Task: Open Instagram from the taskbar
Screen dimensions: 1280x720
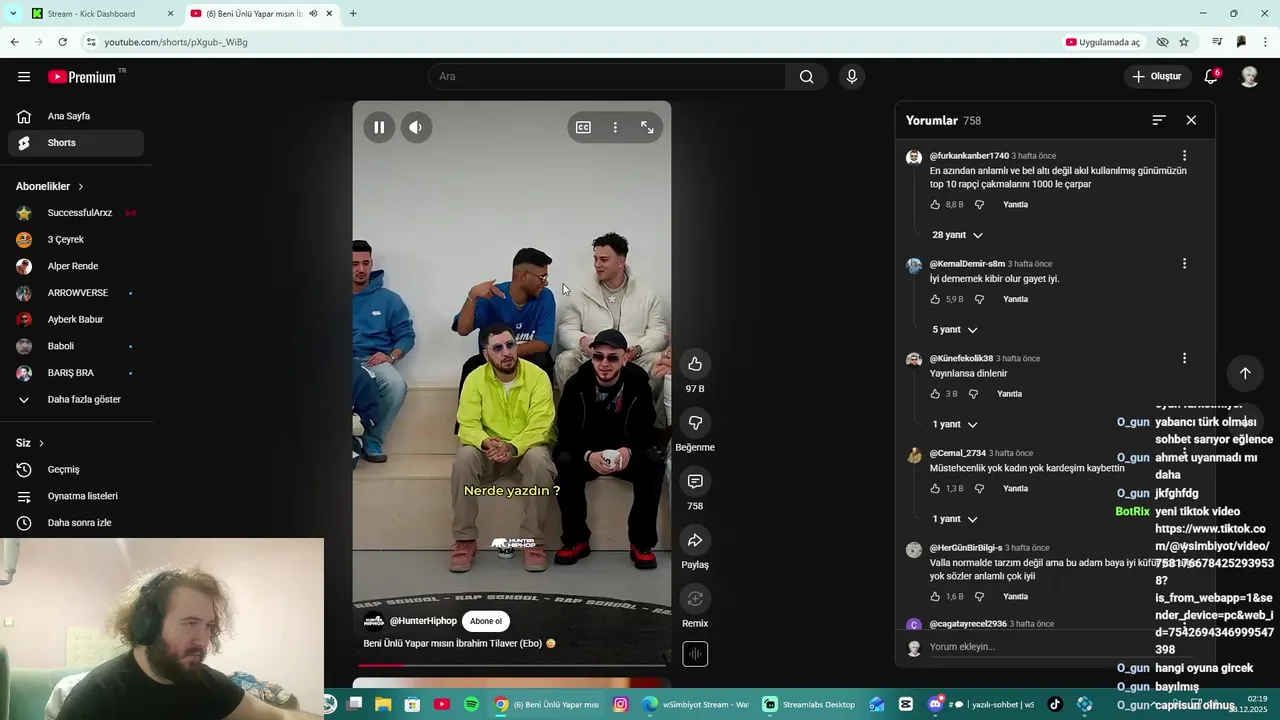Action: 620,705
